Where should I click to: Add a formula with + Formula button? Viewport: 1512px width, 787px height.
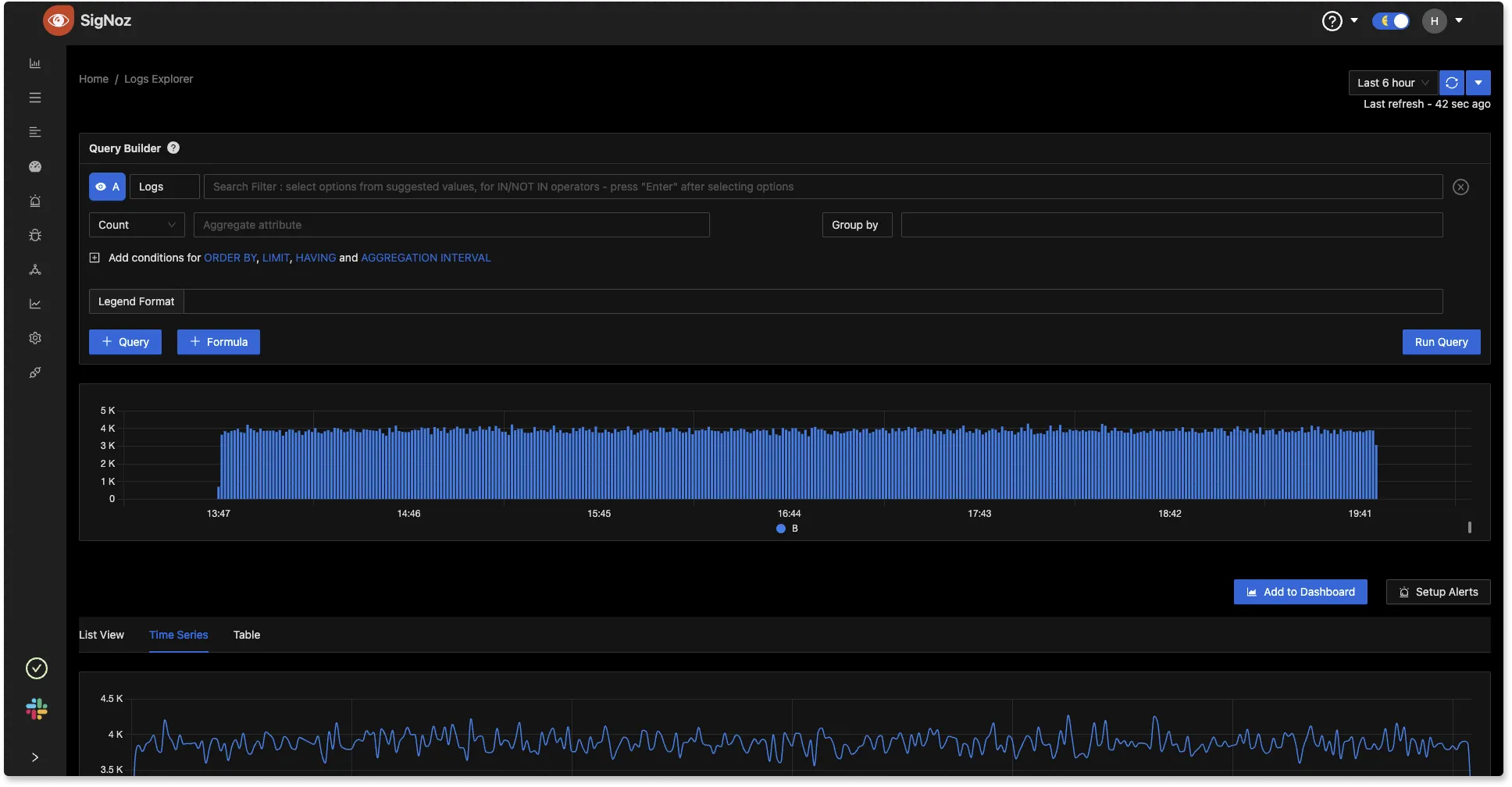tap(219, 342)
